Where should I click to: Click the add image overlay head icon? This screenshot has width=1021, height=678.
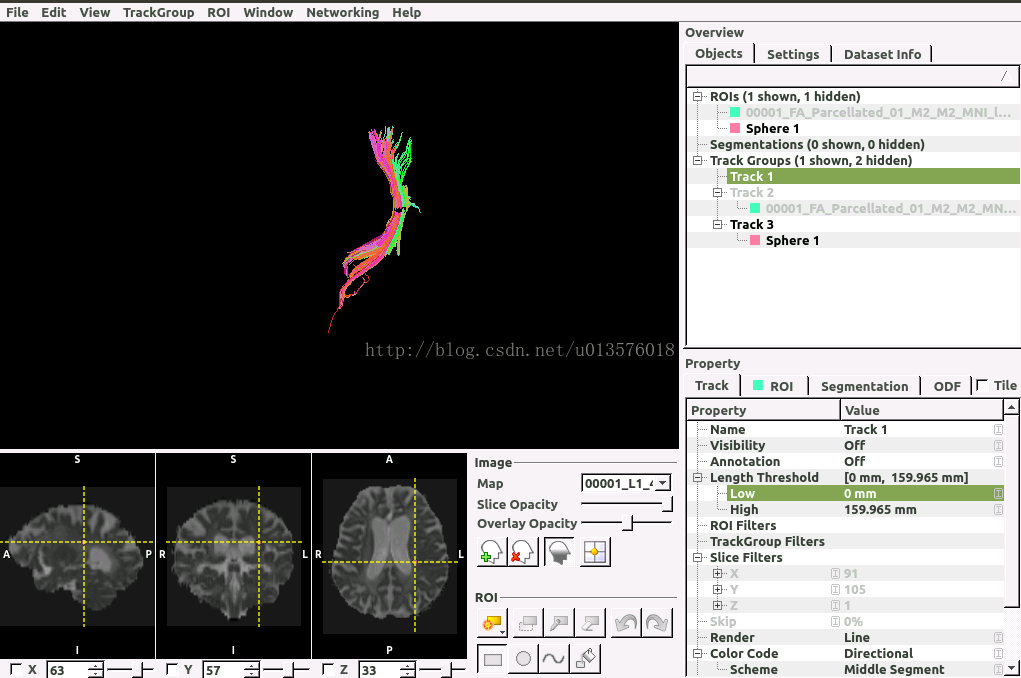492,552
